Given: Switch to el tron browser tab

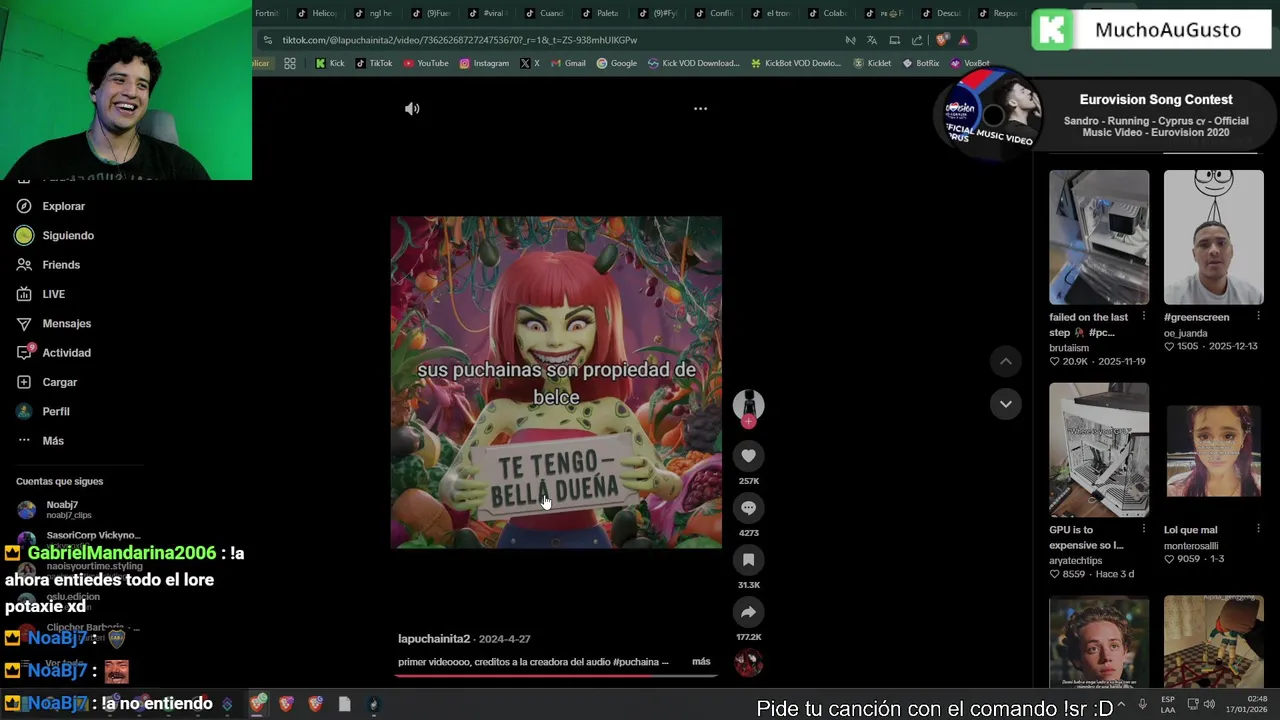Looking at the screenshot, I should 772,13.
